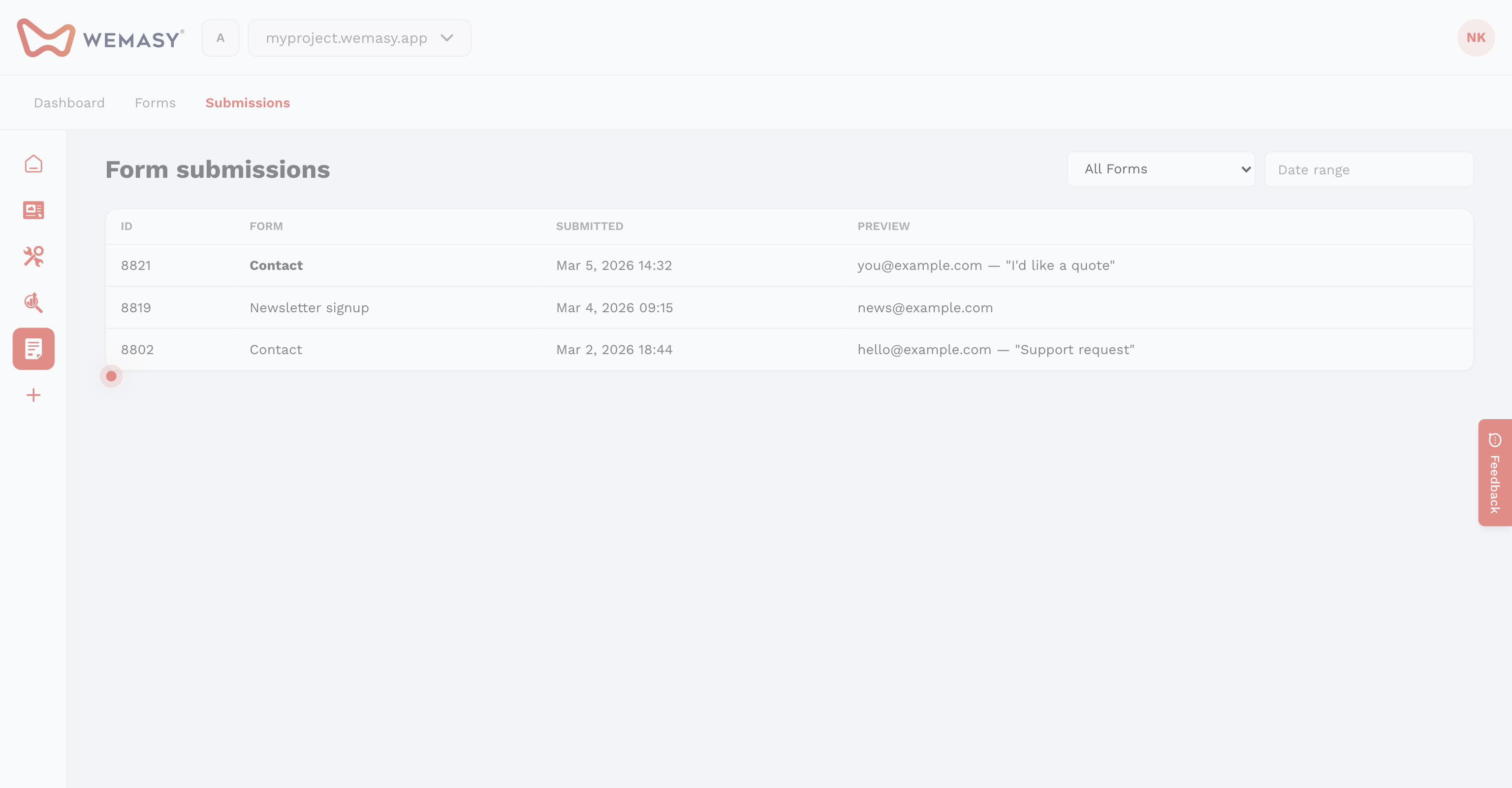Switch to the Forms tab

click(x=155, y=103)
